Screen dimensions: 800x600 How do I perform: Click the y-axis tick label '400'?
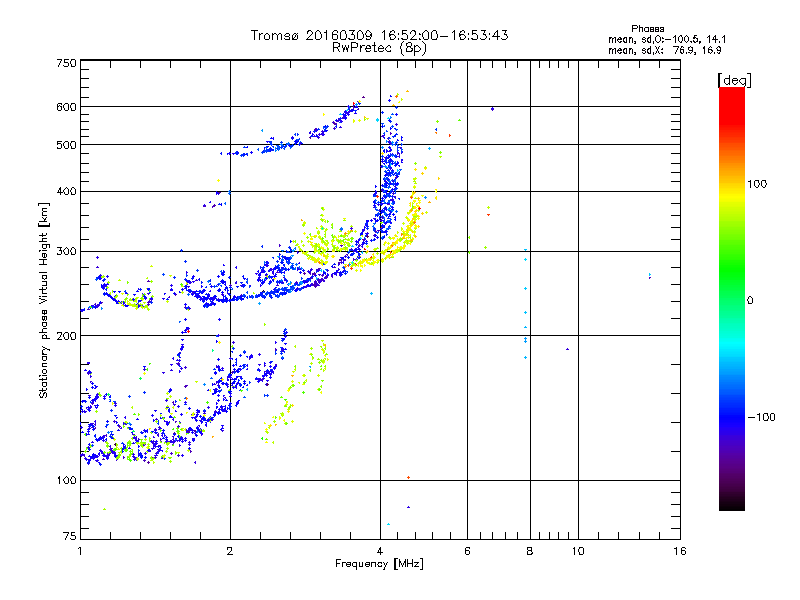coord(66,192)
